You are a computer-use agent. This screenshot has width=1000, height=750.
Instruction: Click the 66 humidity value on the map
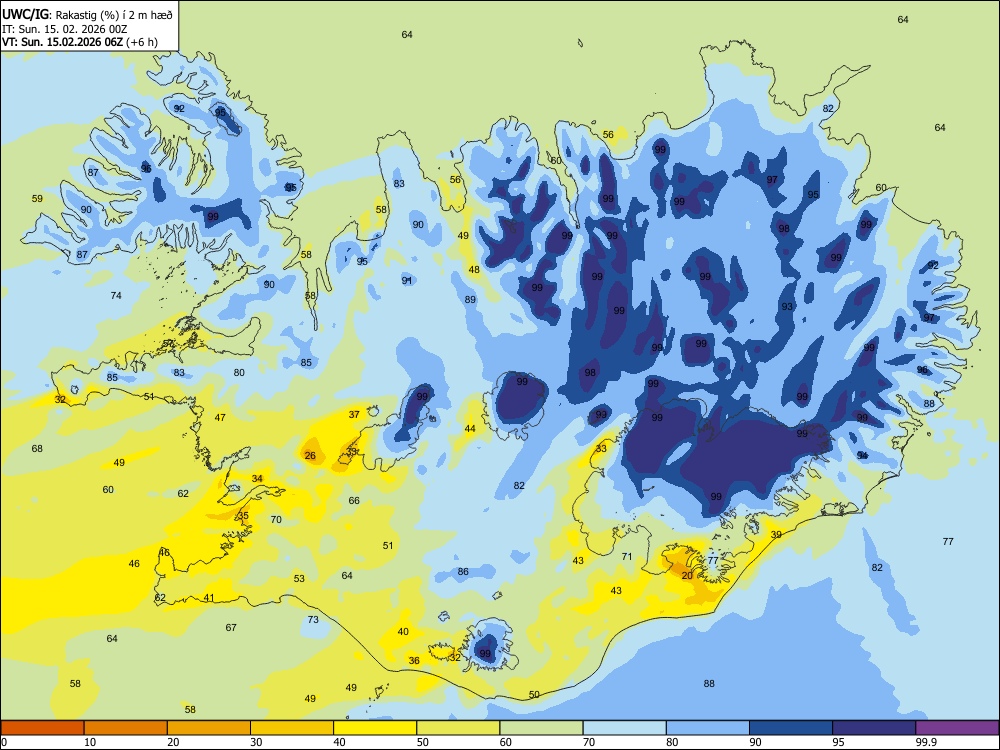point(354,501)
